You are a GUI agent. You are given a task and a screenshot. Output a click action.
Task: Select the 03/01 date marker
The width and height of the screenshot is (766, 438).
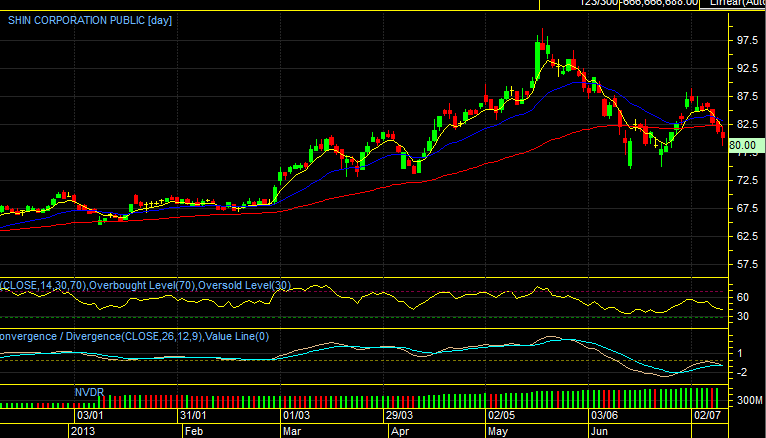tap(90, 416)
